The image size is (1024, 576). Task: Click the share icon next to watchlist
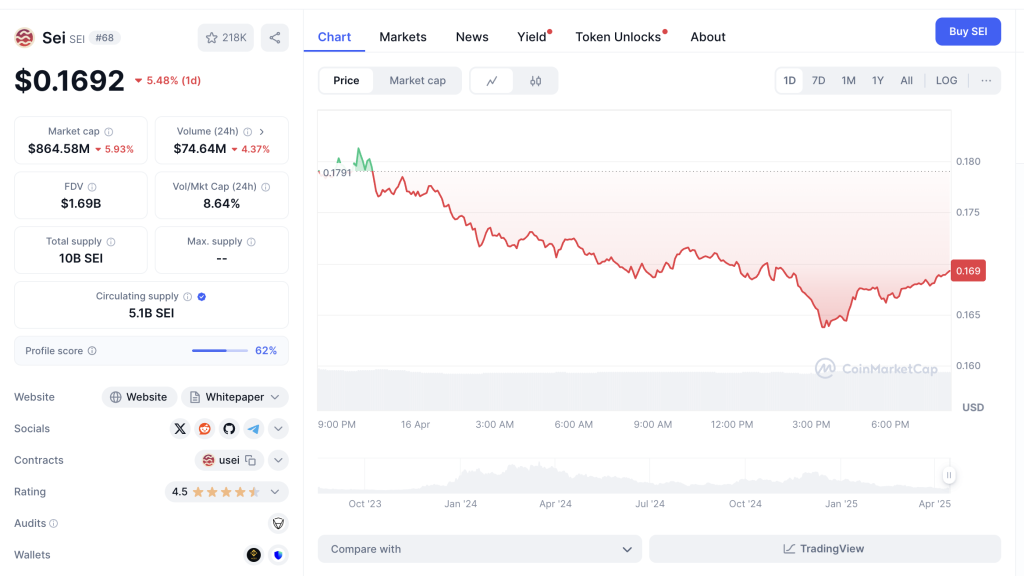click(275, 38)
